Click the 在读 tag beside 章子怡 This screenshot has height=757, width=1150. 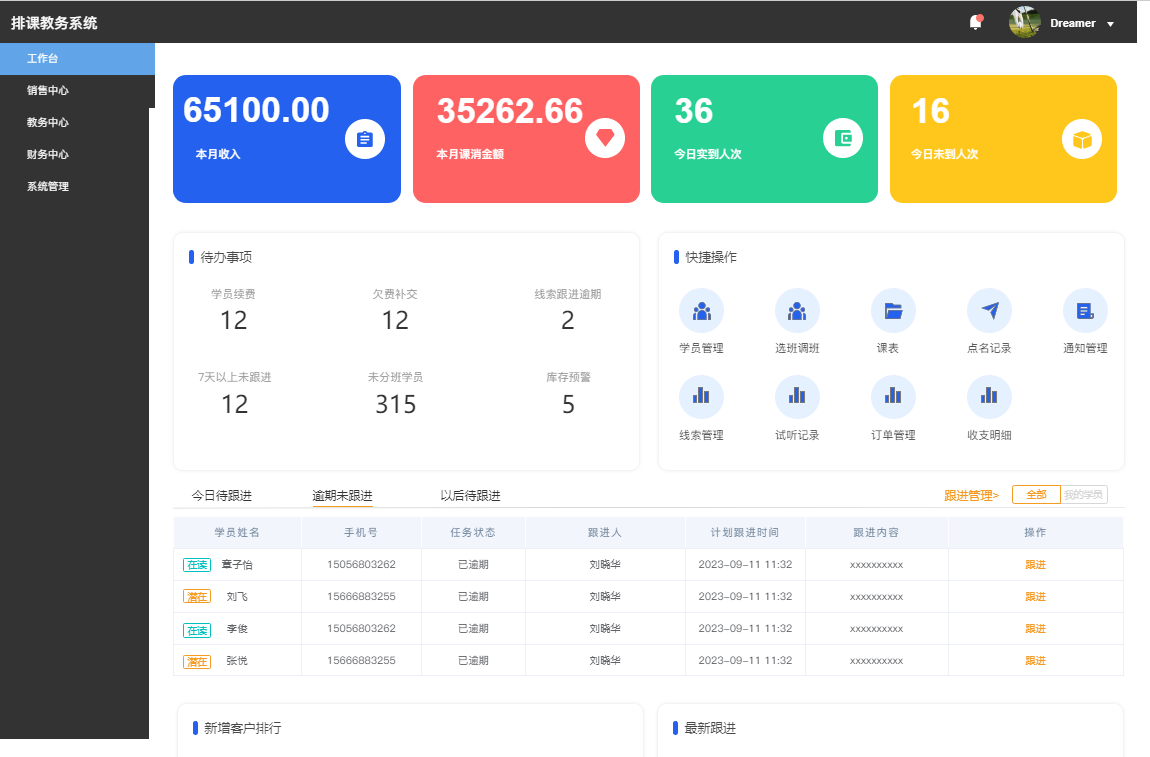[197, 565]
